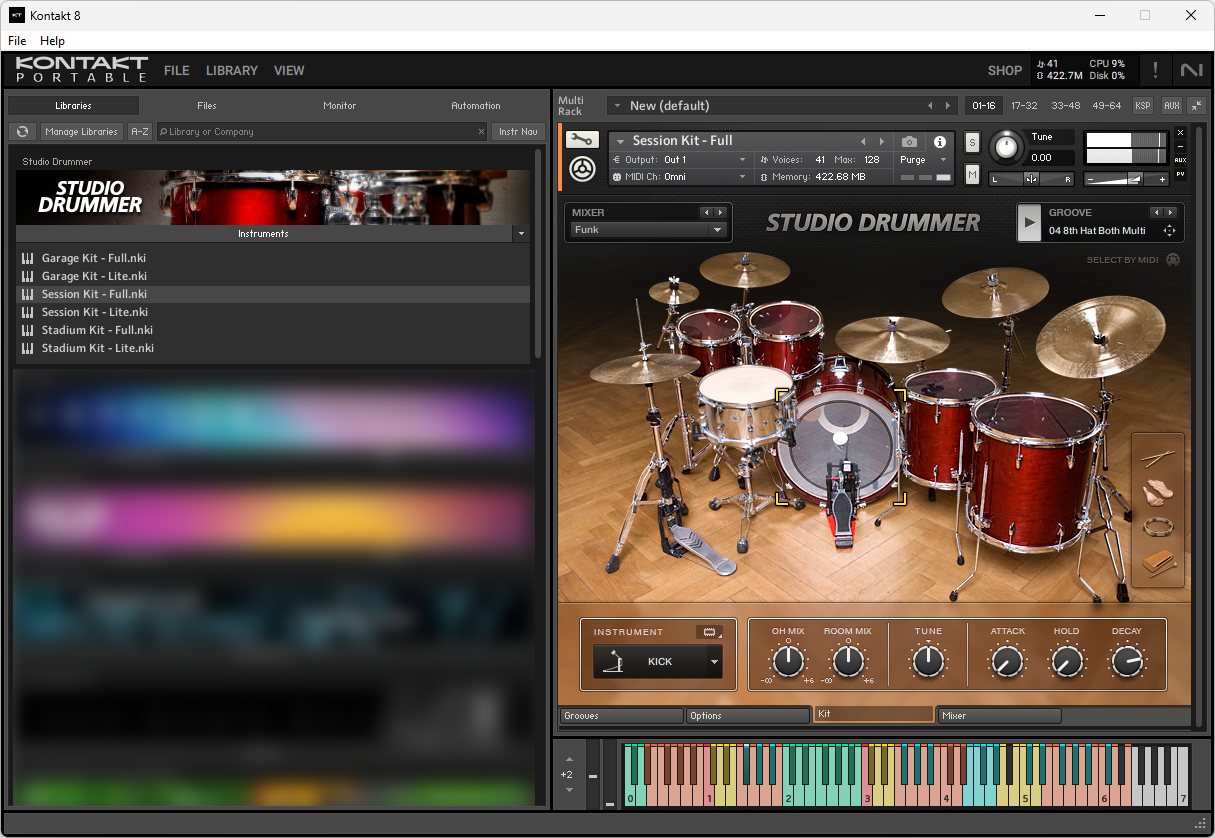Click the refresh libraries icon
The height and width of the screenshot is (838, 1215).
pos(22,131)
